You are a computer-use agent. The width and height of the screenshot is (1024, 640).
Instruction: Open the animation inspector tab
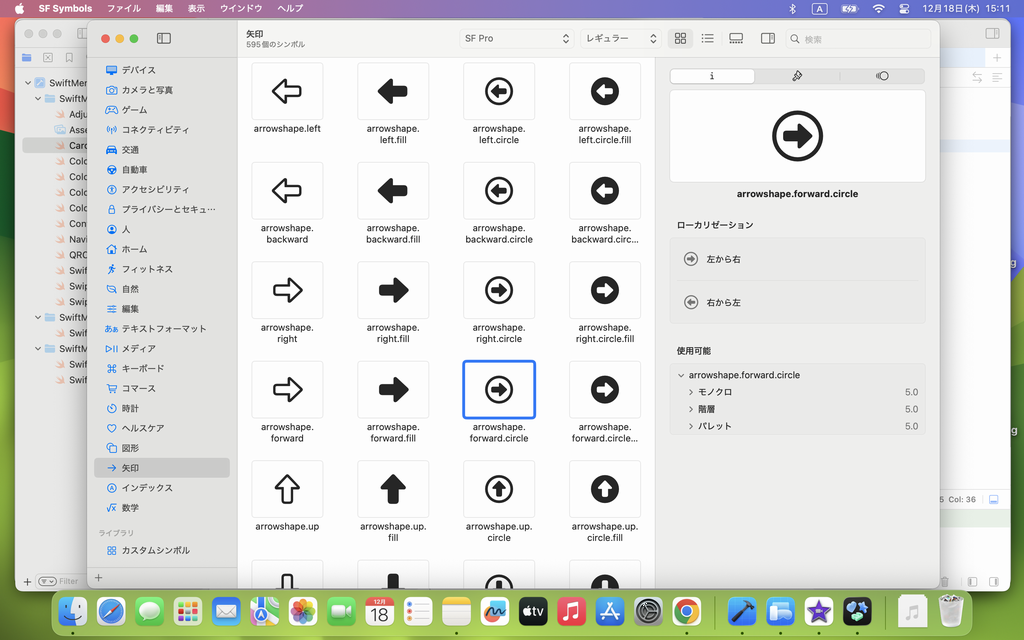tap(881, 76)
